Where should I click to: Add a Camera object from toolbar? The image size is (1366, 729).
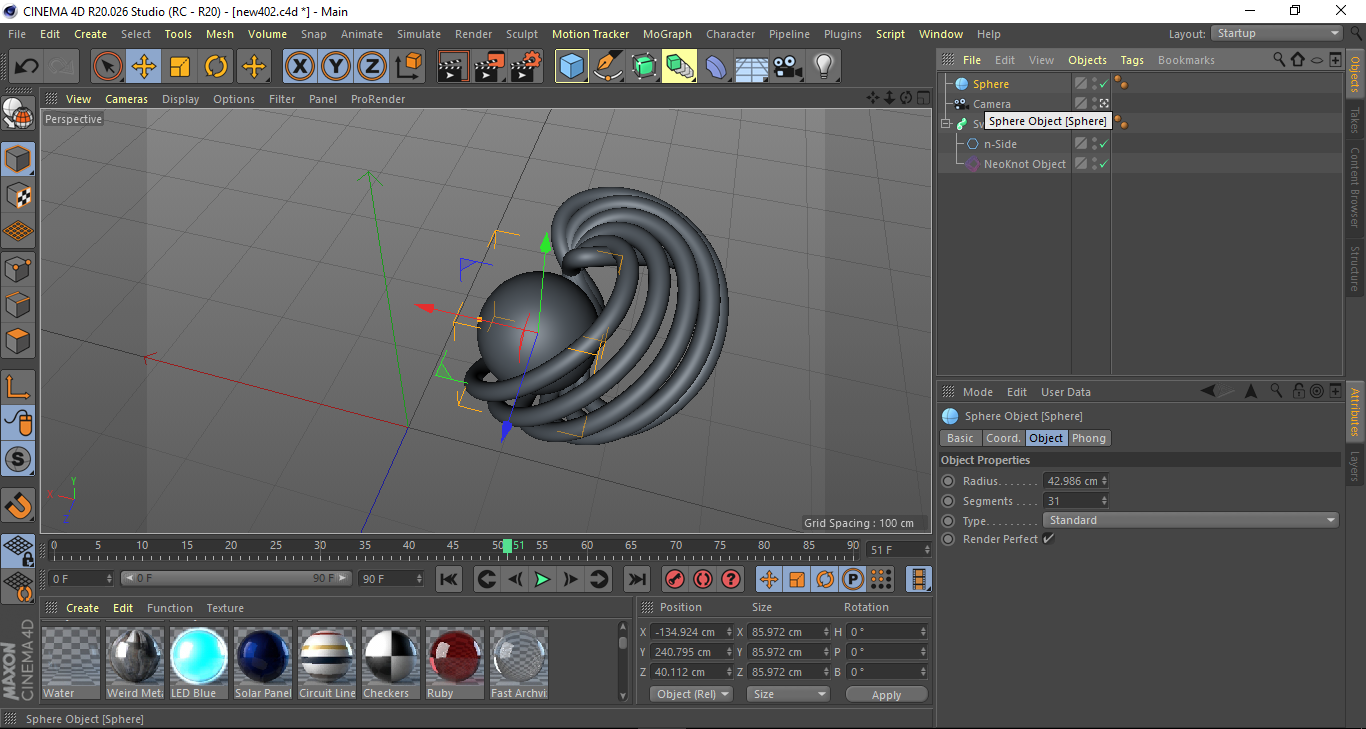pos(788,67)
